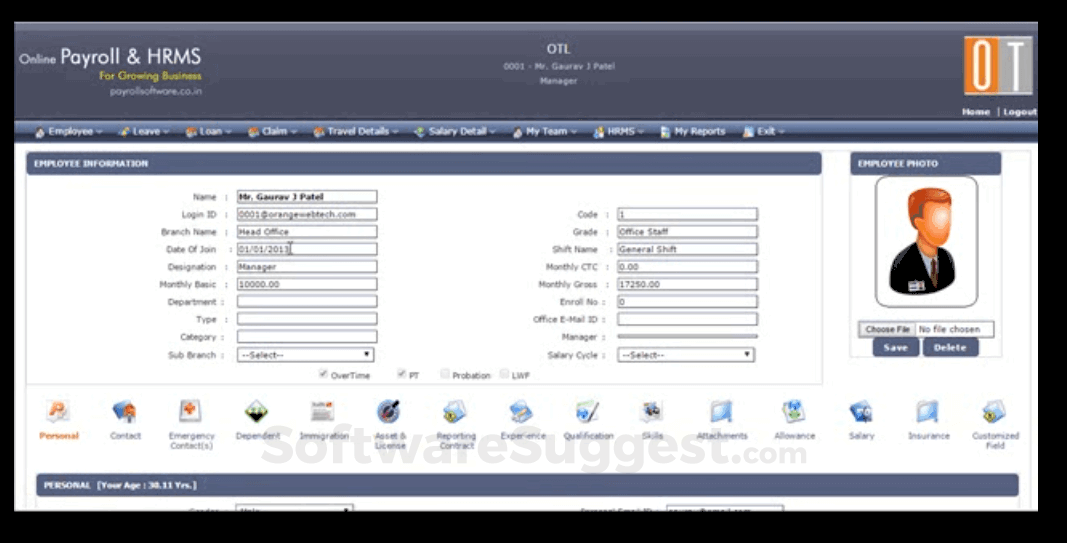
Task: Click the Grade field
Action: [x=687, y=231]
